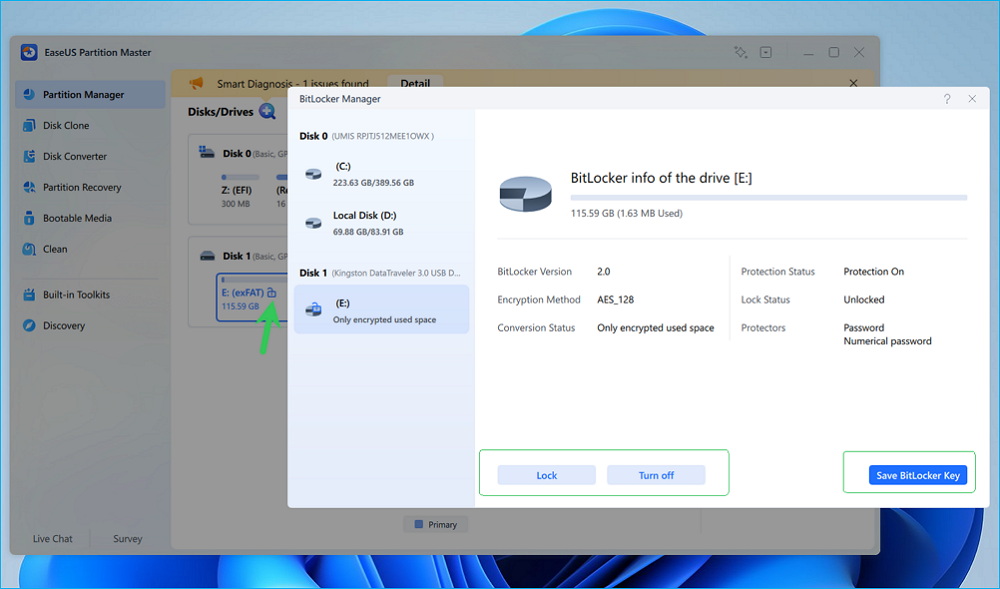This screenshot has width=1000, height=589.
Task: Open BitLocker Manager help question mark
Action: 947,99
